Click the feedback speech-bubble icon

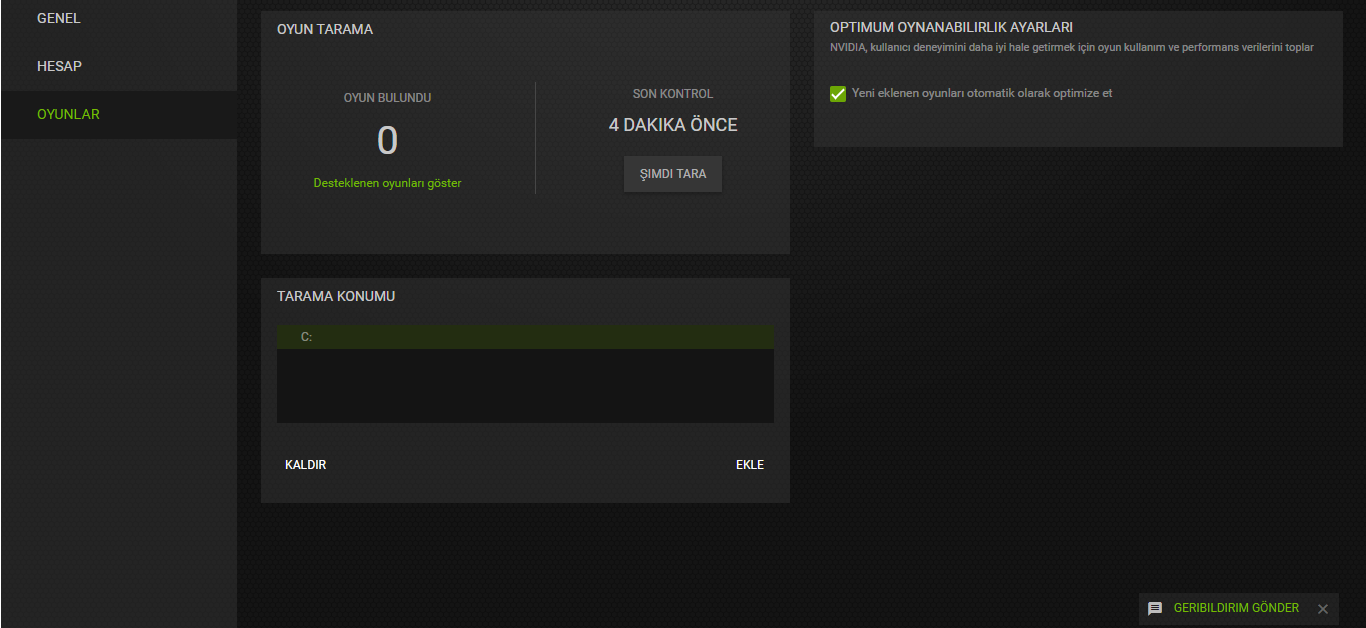click(1155, 609)
